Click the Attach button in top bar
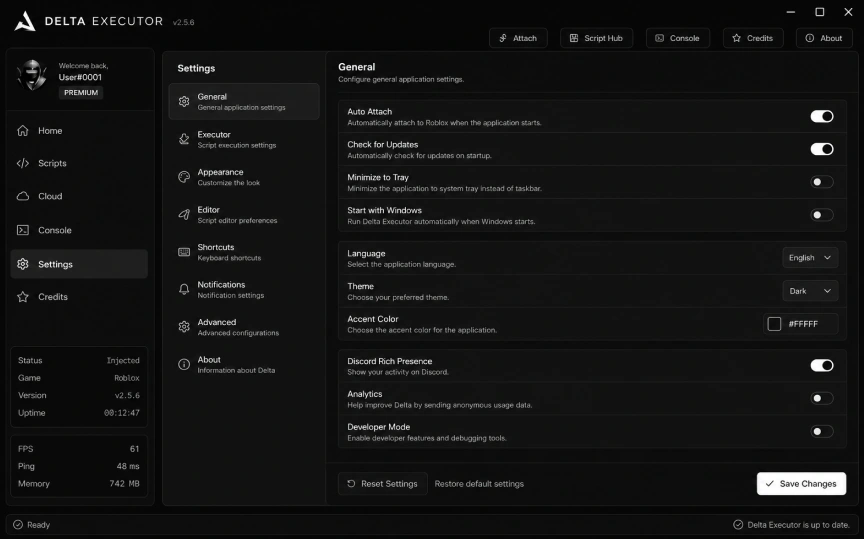The height and width of the screenshot is (539, 864). tap(518, 38)
